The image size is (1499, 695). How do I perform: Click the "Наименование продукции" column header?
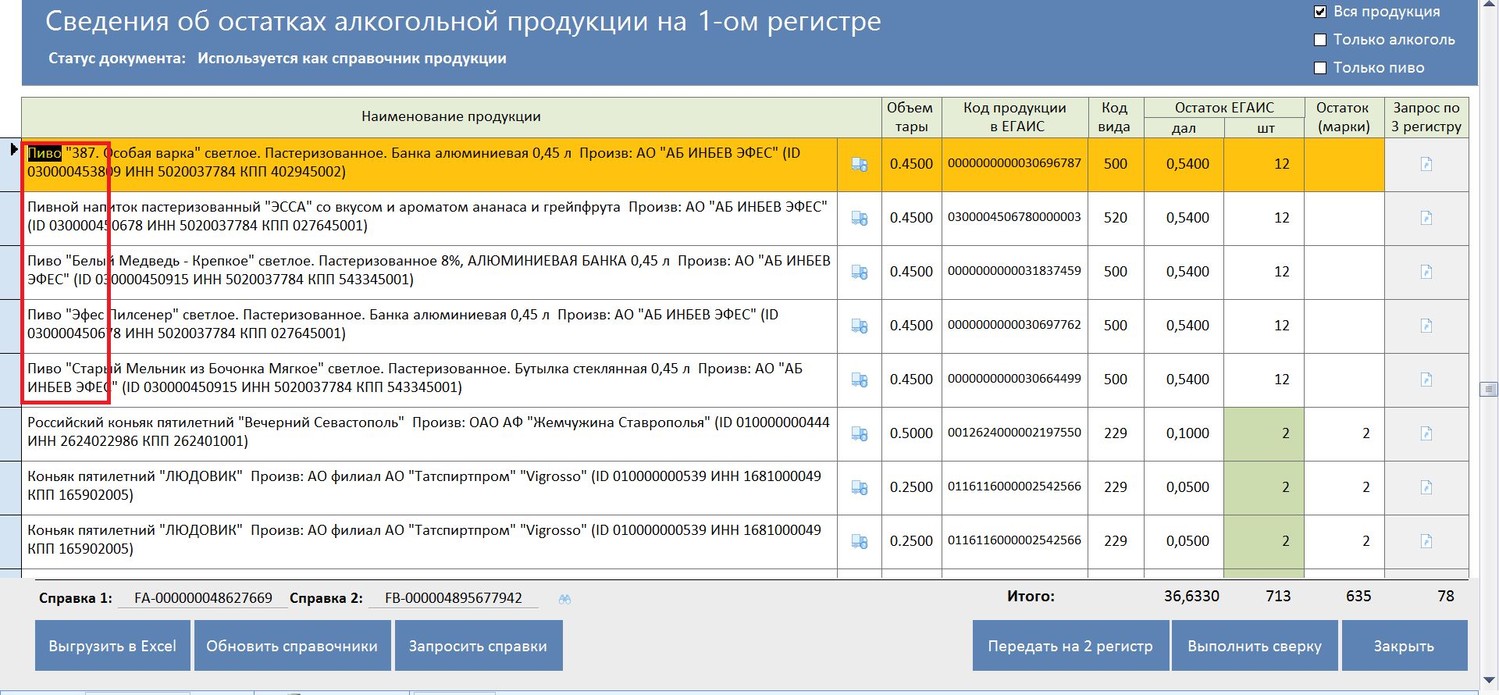(x=450, y=117)
